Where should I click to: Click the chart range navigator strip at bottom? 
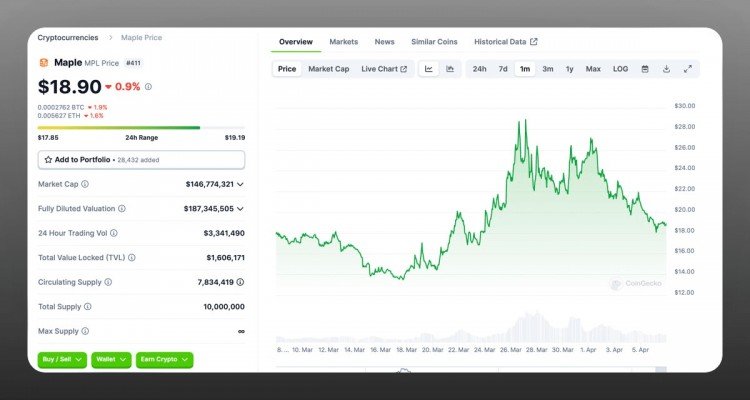[x=471, y=370]
